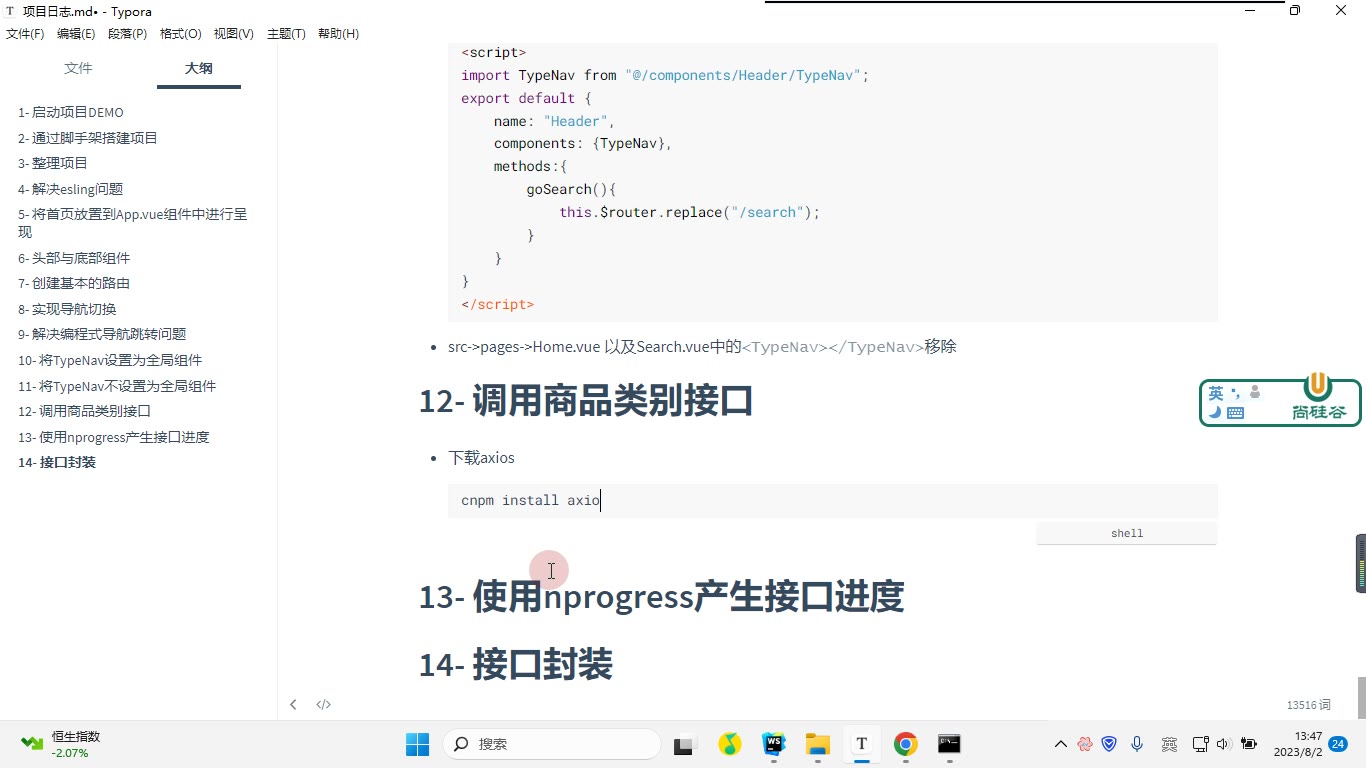Screen dimensions: 1366x768
Task: Open the Windows Start menu
Action: coord(417,744)
